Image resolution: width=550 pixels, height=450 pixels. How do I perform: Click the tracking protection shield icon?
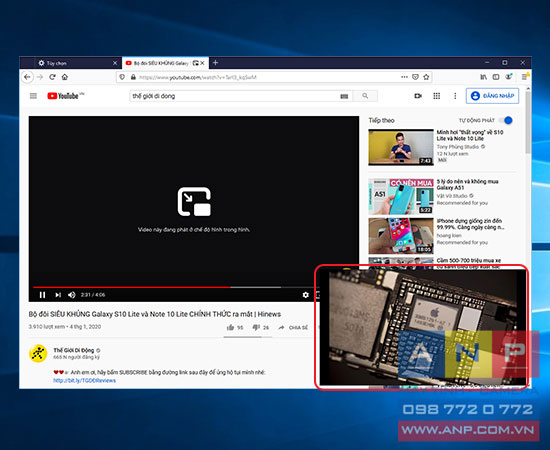coord(122,77)
